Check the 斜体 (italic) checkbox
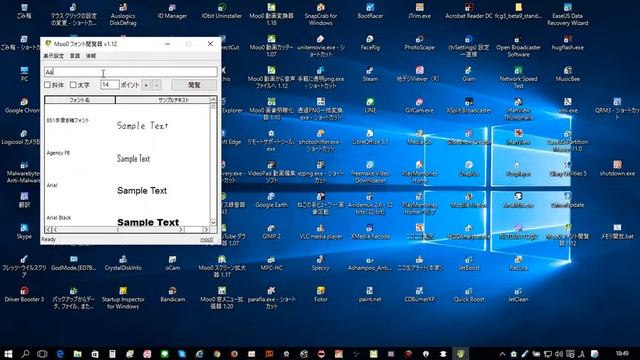This screenshot has height=360, width=640. coord(48,85)
